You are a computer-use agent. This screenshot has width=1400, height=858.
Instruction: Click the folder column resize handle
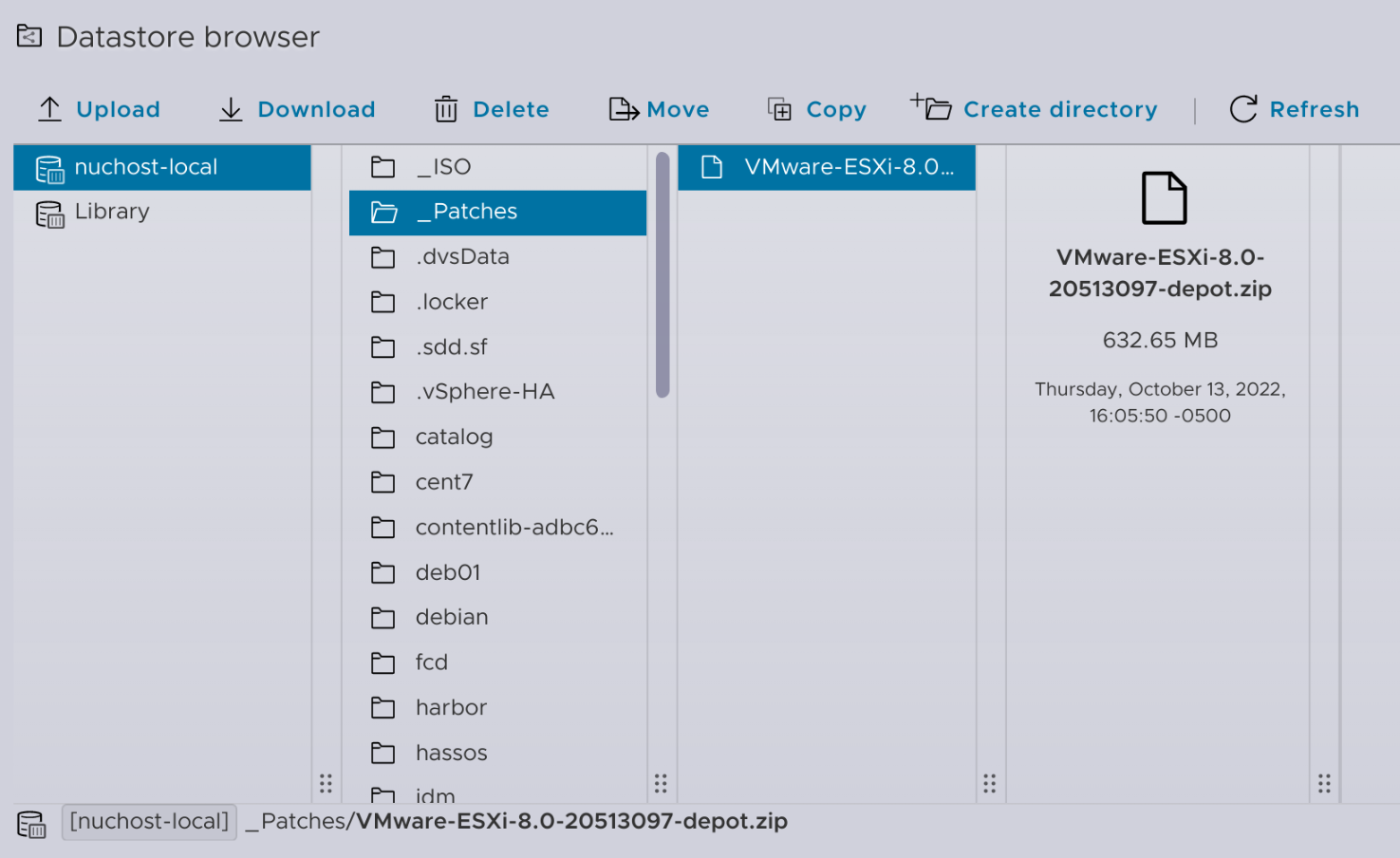tap(661, 783)
